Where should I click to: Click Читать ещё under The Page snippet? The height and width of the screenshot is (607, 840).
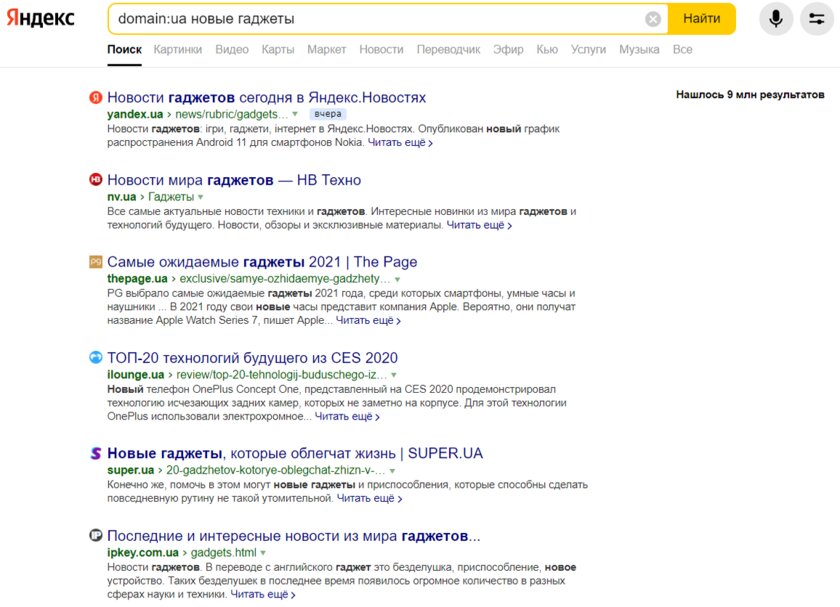(368, 320)
